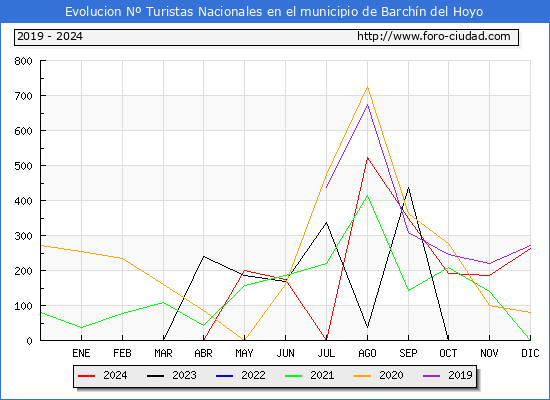Screen dimensions: 550x400
Task: Click the 100 value on the Y axis
Action: coord(24,306)
